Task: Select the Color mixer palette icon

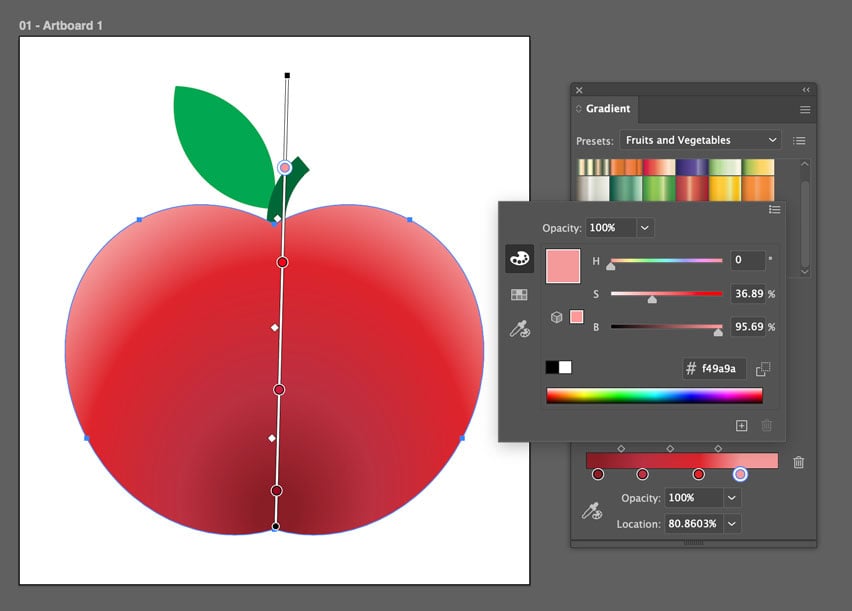Action: click(x=519, y=259)
